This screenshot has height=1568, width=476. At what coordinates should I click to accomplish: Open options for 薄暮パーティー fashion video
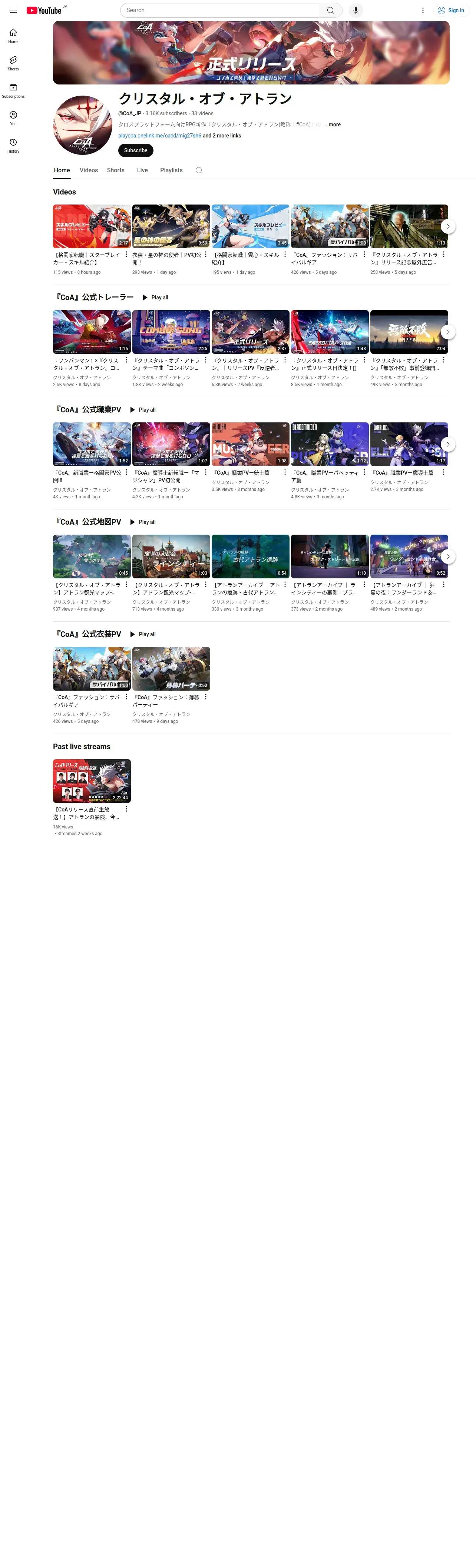click(x=206, y=696)
